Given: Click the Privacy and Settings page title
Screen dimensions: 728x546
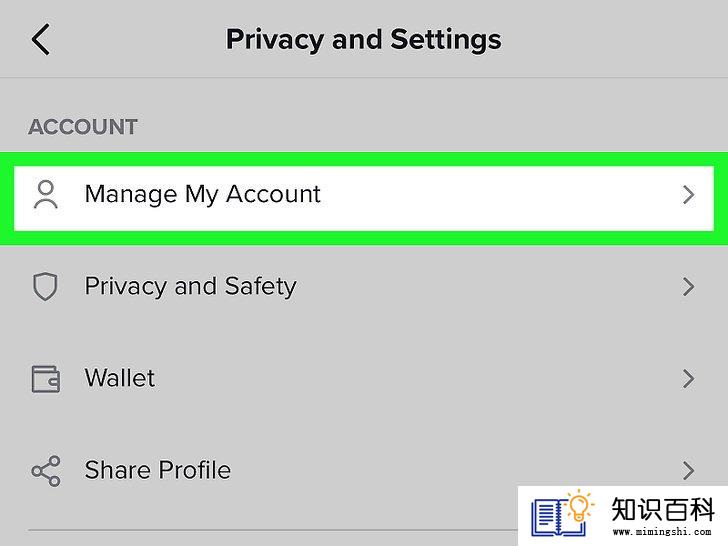Looking at the screenshot, I should 364,40.
